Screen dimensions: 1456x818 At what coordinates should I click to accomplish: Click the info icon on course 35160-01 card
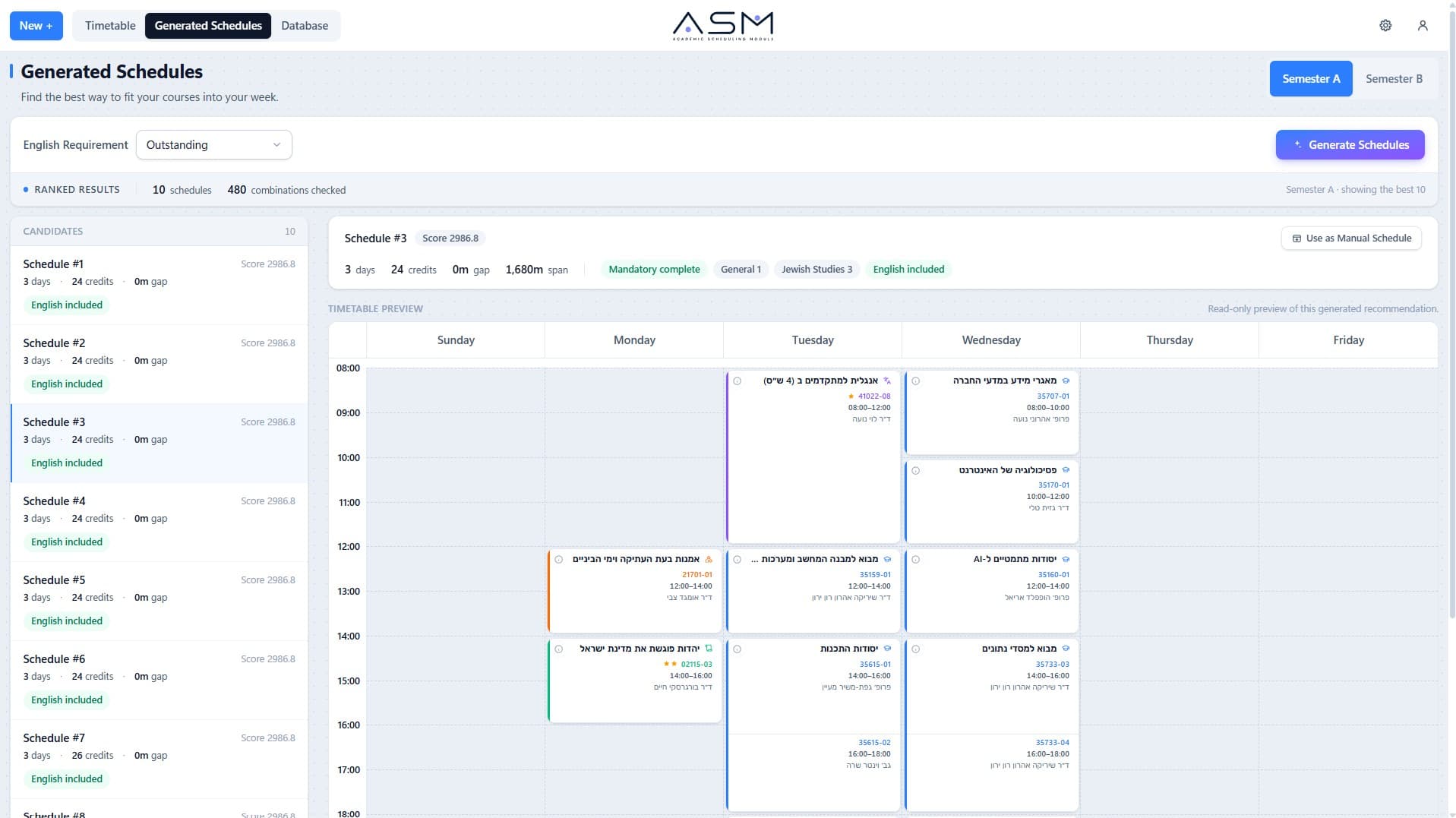pos(915,559)
